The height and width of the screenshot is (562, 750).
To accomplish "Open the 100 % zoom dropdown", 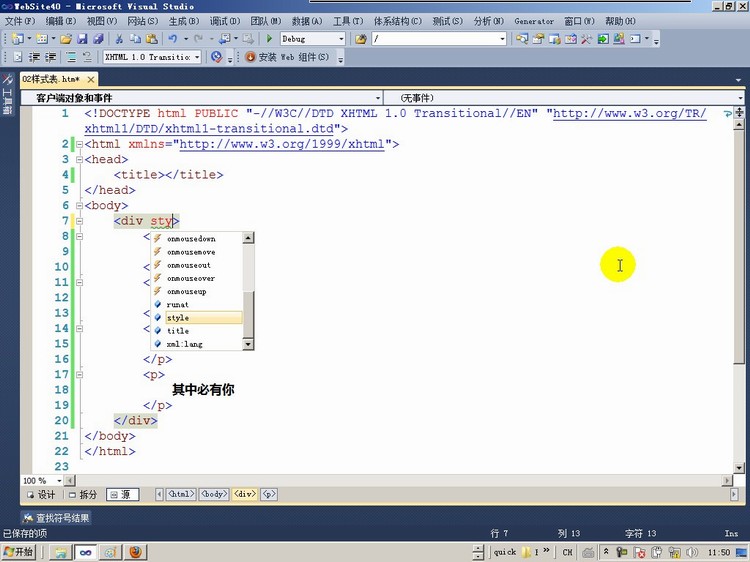I will coord(59,481).
